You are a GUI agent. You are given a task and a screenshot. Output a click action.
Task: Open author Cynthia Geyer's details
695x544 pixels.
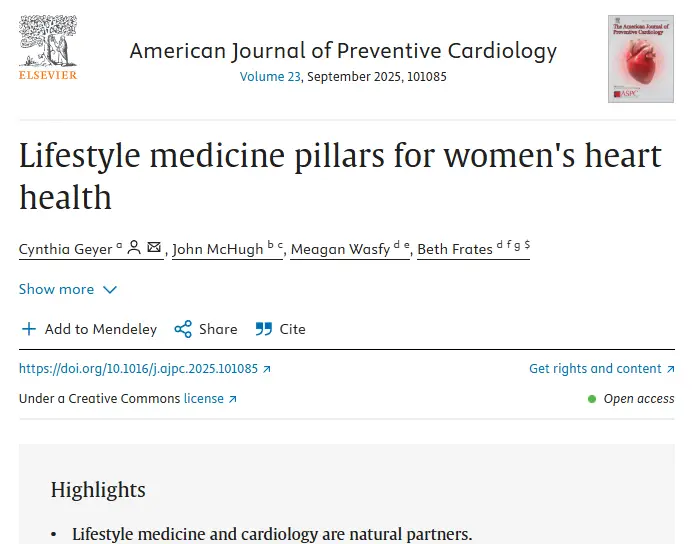point(65,249)
